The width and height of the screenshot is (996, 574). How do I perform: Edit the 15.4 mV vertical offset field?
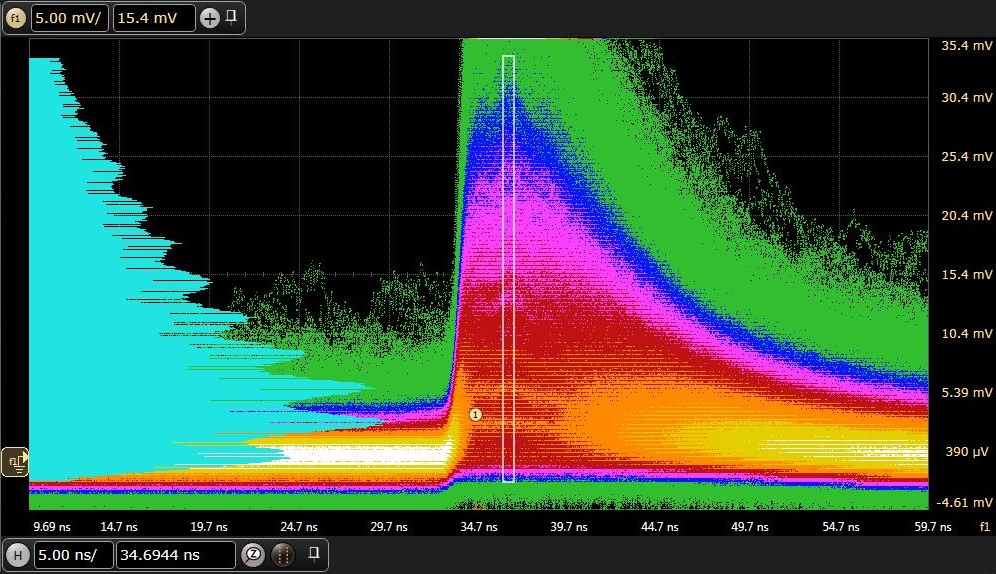[153, 18]
